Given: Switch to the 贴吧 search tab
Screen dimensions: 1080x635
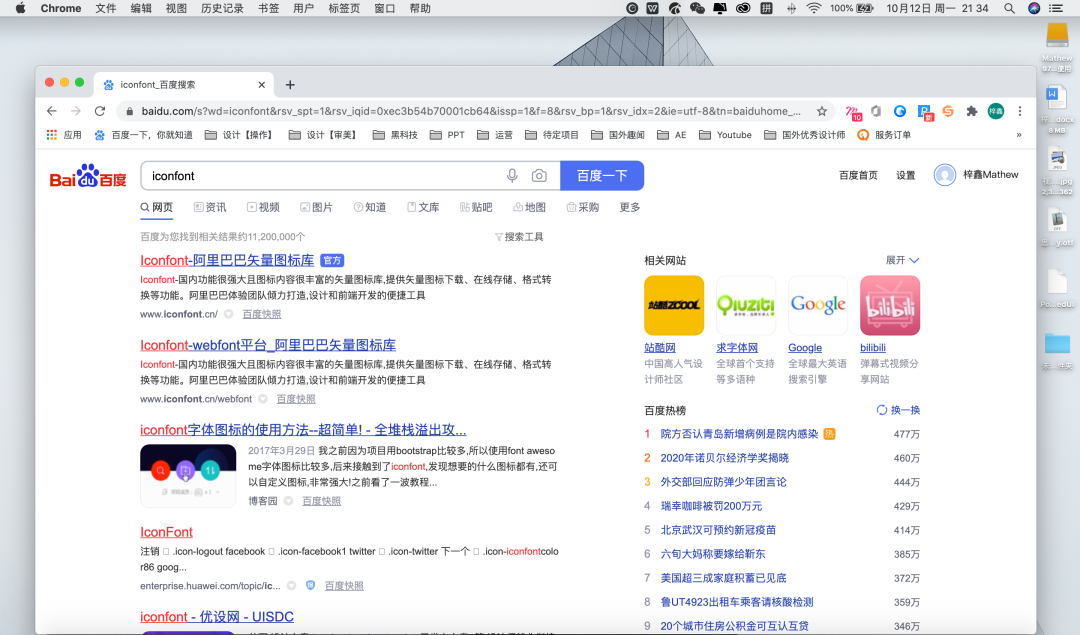Looking at the screenshot, I should (476, 207).
